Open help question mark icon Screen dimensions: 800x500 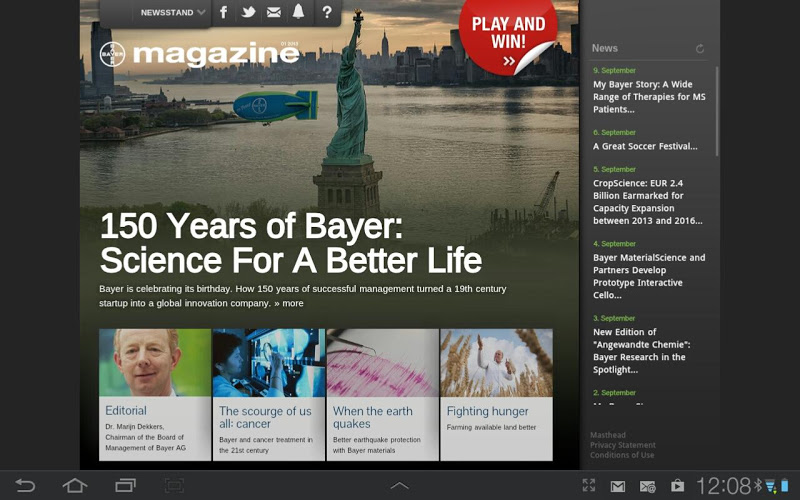click(x=327, y=12)
